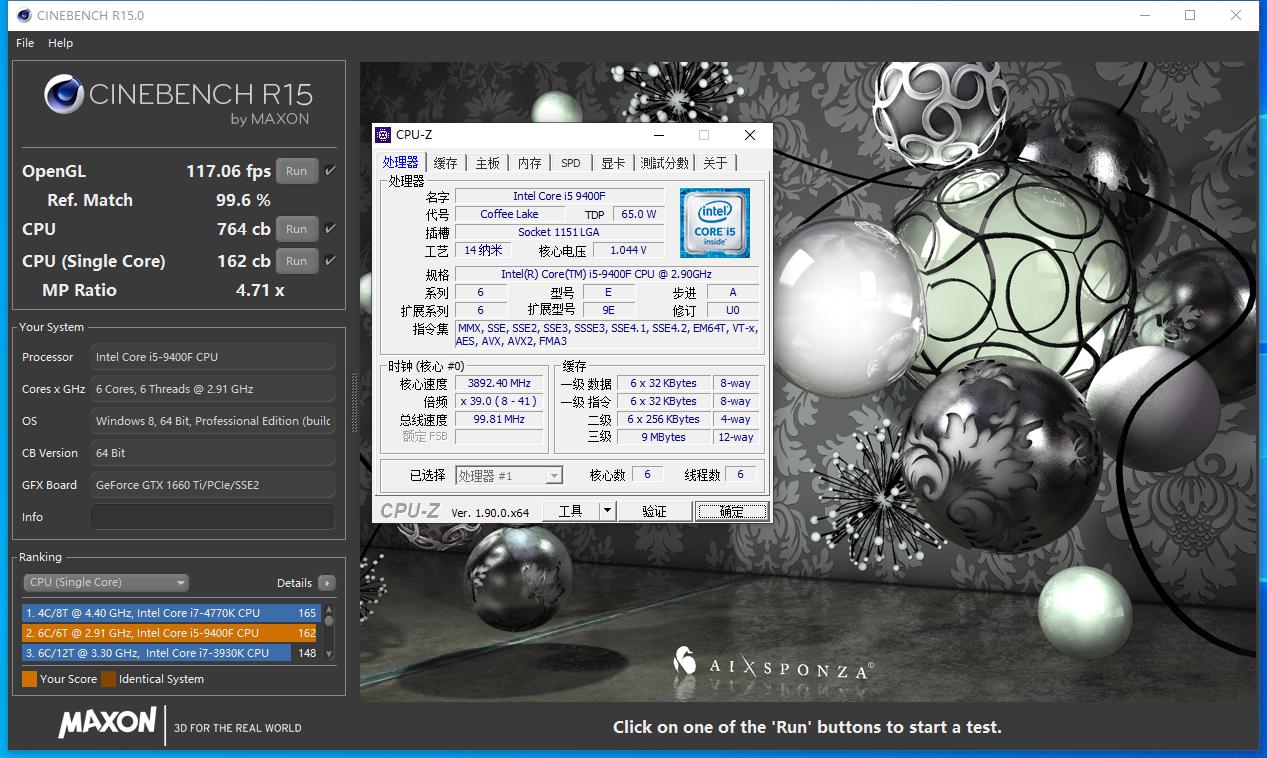Open the 工具 dropdown arrow in CPU-Z
1267x758 pixels.
(x=607, y=511)
